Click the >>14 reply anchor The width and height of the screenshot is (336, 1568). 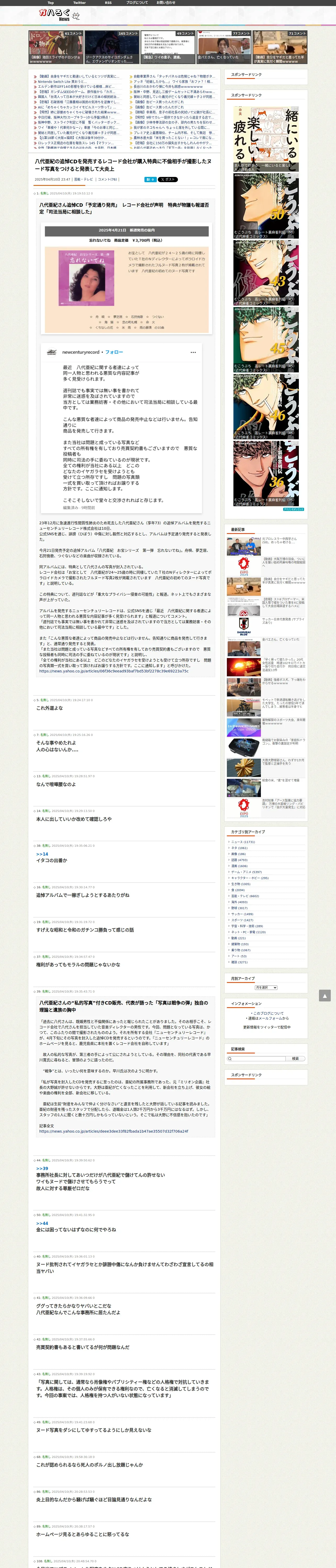pos(42,854)
